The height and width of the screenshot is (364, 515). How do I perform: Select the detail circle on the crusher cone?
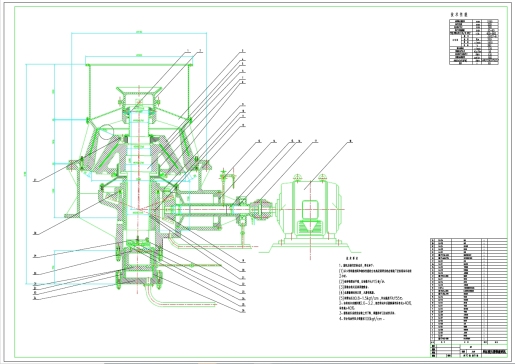(x=106, y=131)
